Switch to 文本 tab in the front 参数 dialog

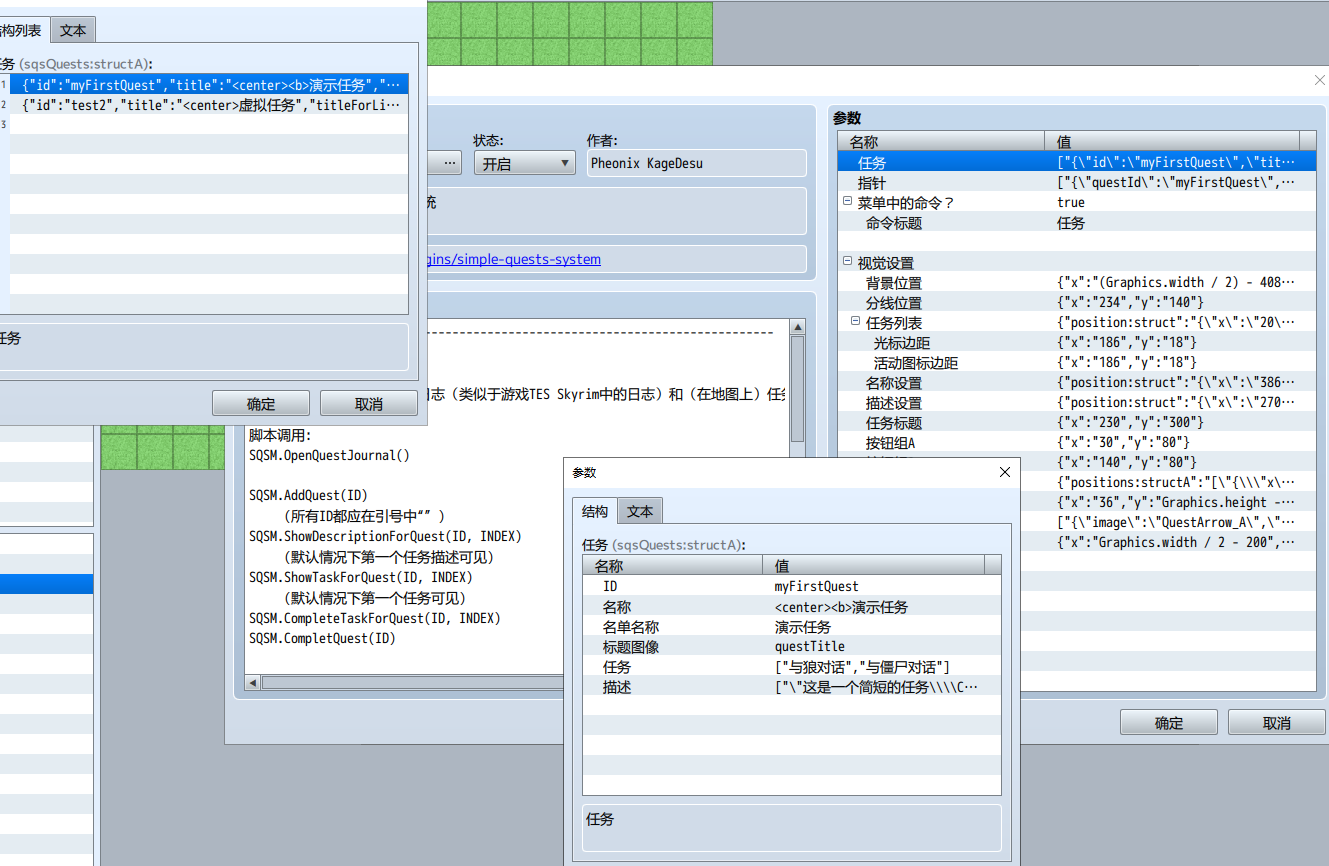(x=640, y=511)
